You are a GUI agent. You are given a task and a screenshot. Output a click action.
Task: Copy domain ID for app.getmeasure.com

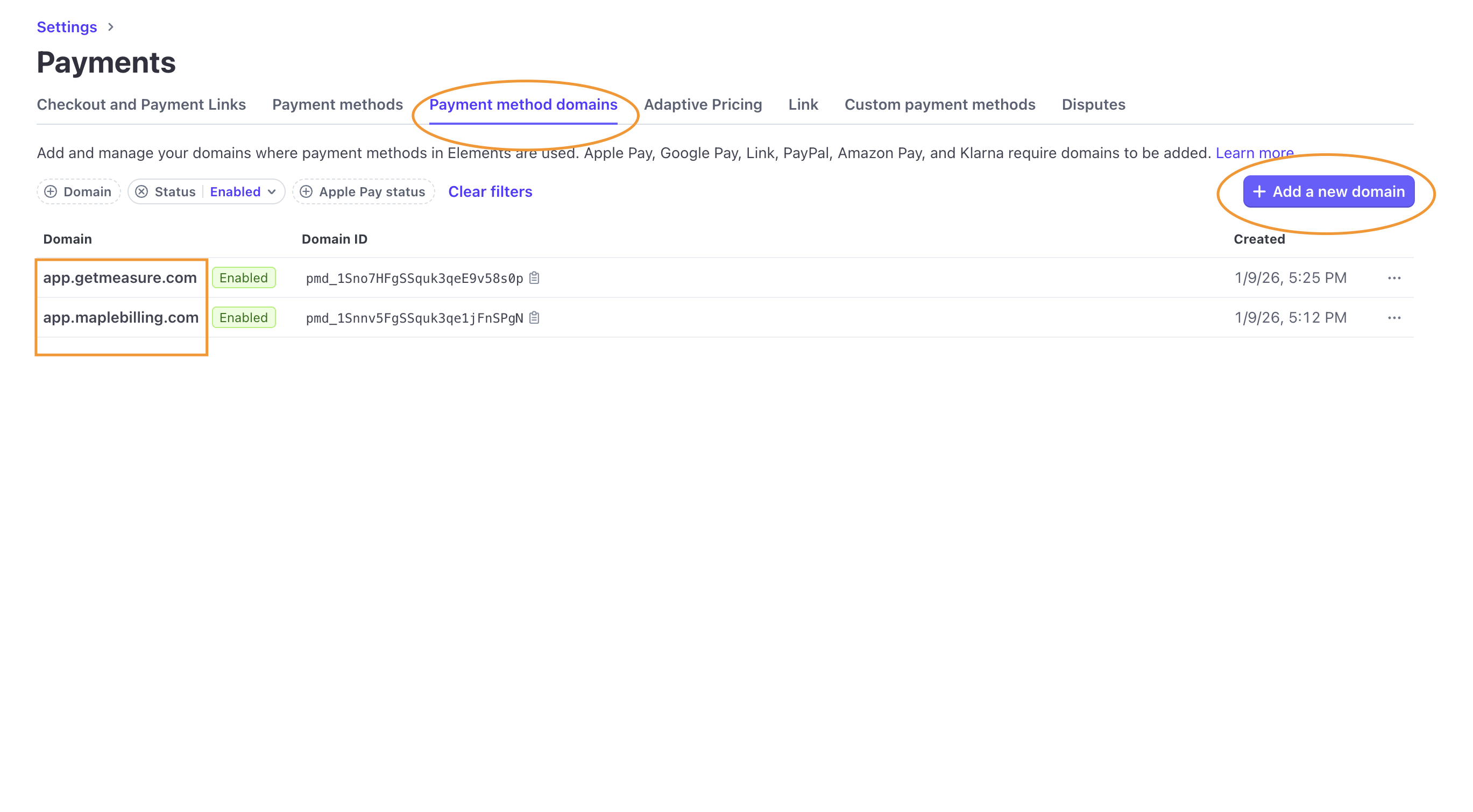point(534,277)
